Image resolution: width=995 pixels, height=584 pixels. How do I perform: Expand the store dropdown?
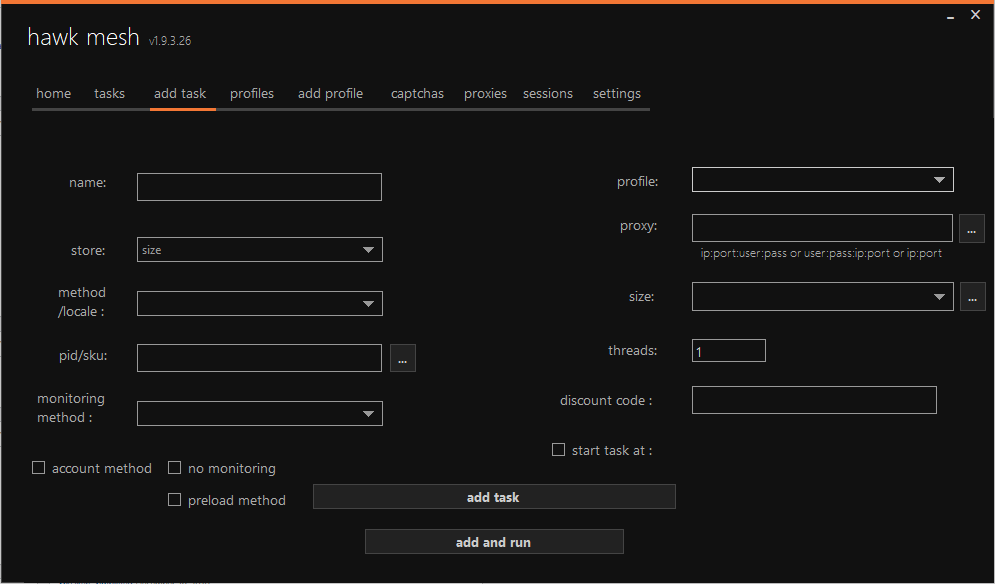259,250
